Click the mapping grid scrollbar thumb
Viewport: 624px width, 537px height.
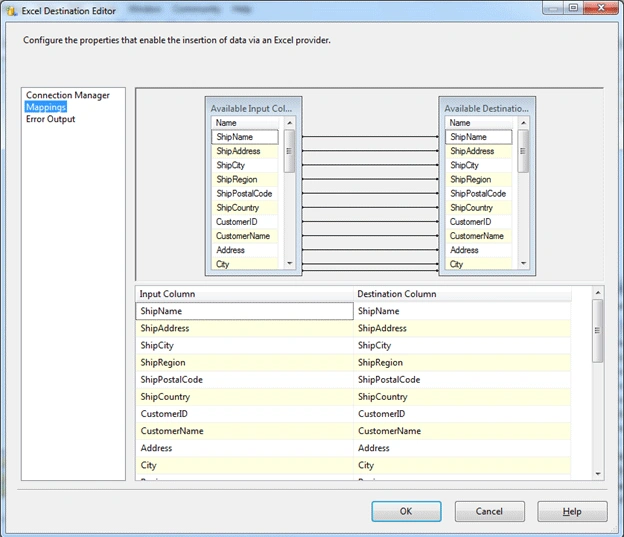[x=597, y=331]
